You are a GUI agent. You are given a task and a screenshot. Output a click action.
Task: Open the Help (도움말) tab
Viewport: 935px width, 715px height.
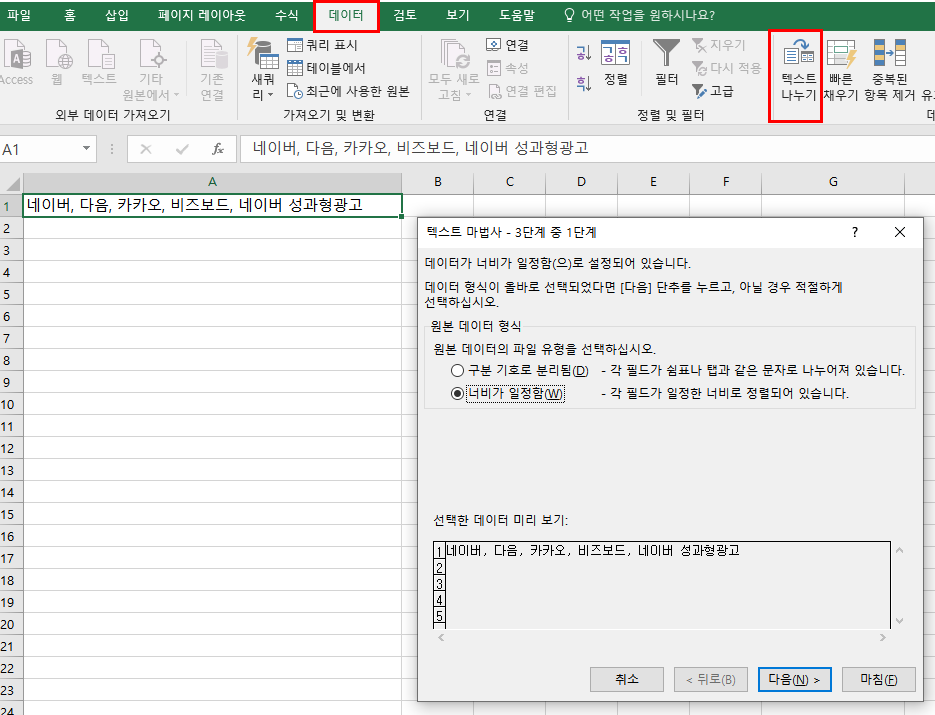516,15
